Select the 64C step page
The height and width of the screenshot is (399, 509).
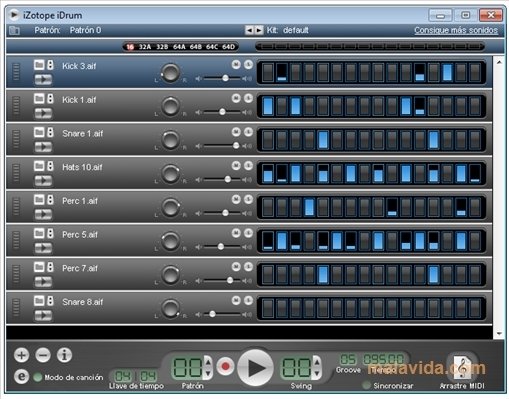click(x=212, y=47)
